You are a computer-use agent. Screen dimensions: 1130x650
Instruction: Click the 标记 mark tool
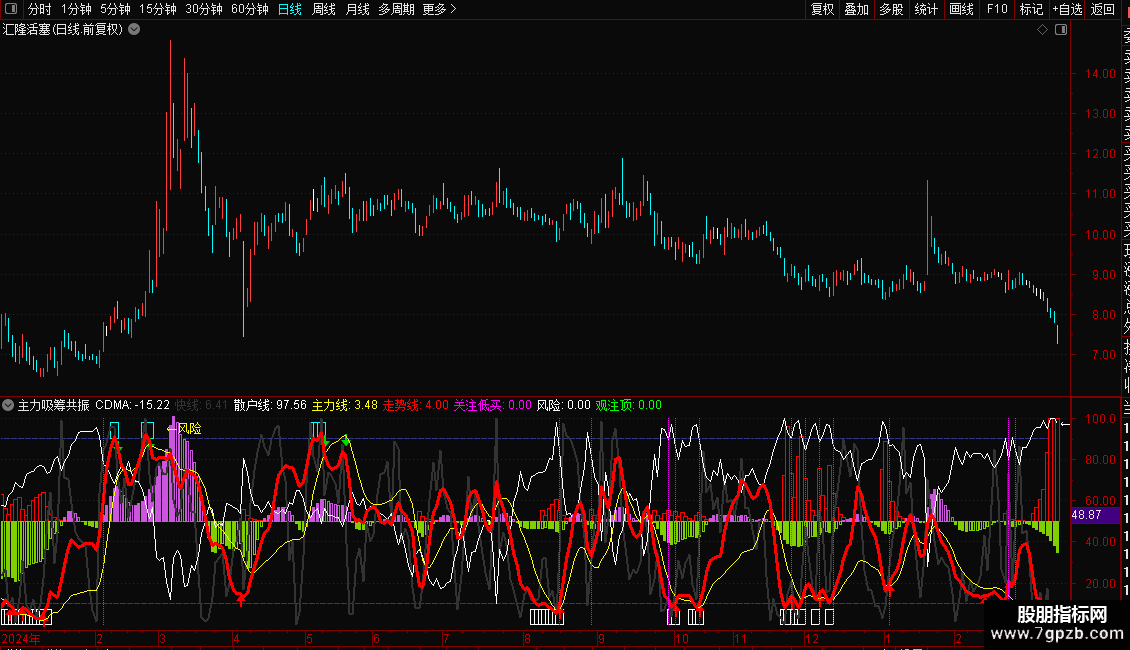pyautogui.click(x=1031, y=9)
